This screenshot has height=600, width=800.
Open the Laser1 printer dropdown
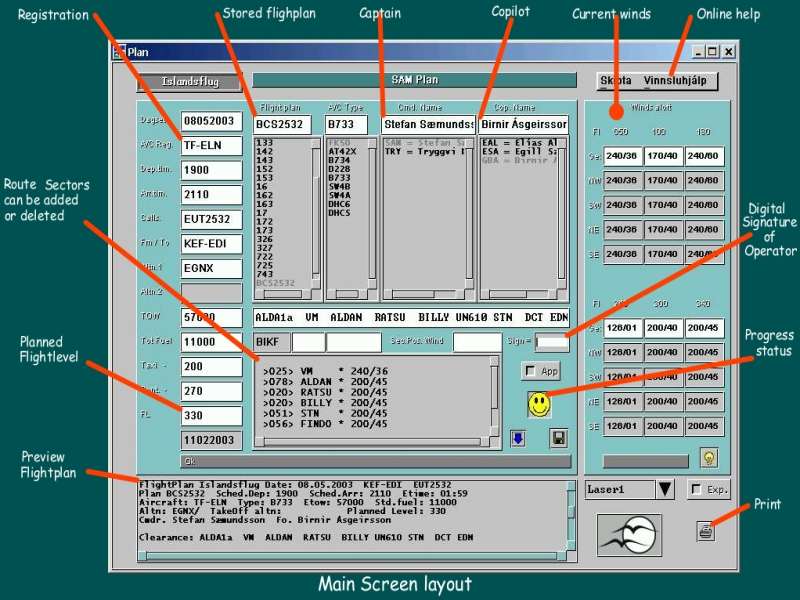tap(666, 489)
